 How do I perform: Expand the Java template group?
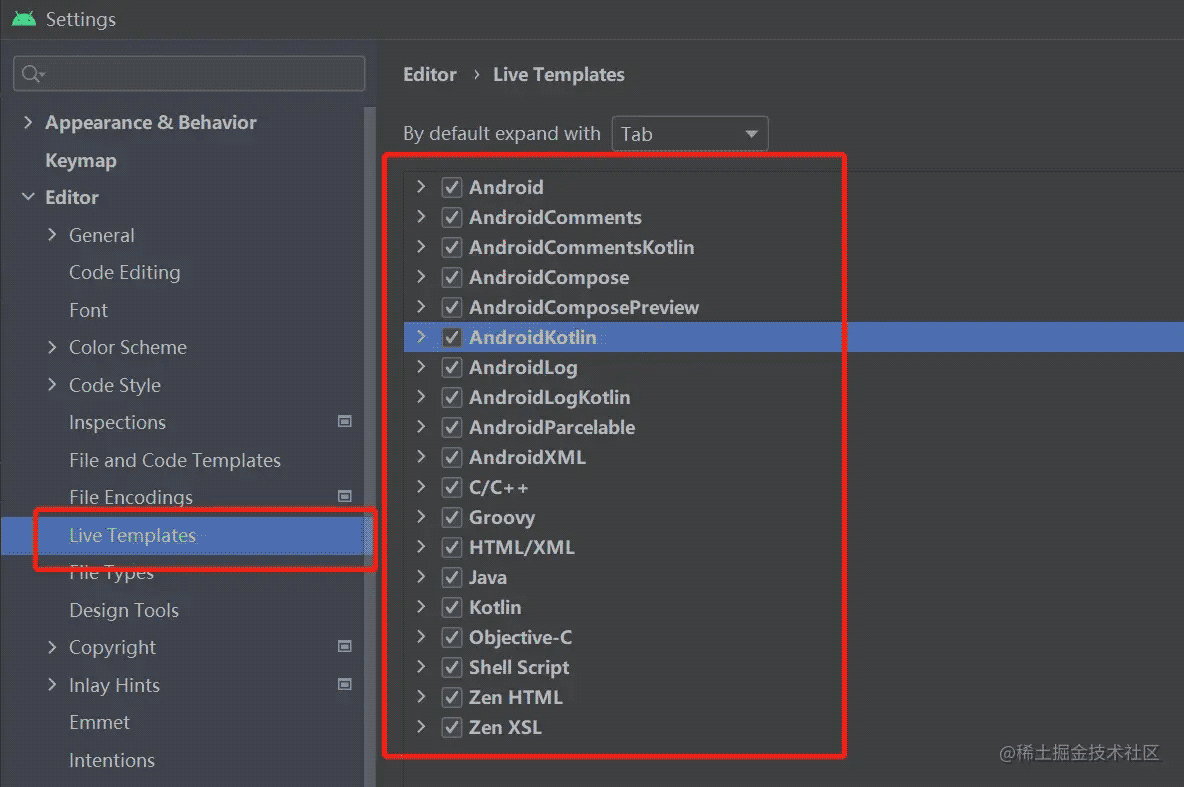421,577
